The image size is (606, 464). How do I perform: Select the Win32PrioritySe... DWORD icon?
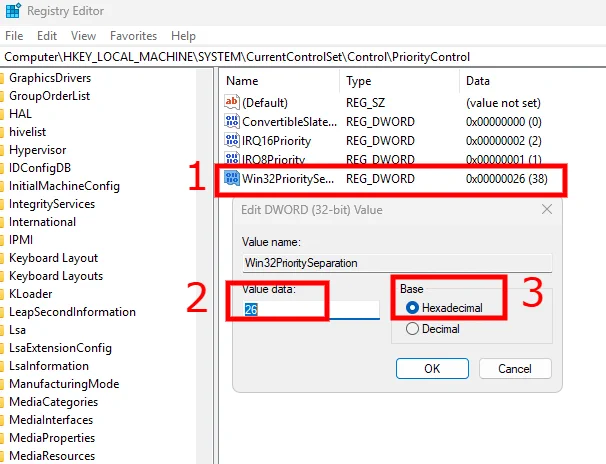[232, 178]
